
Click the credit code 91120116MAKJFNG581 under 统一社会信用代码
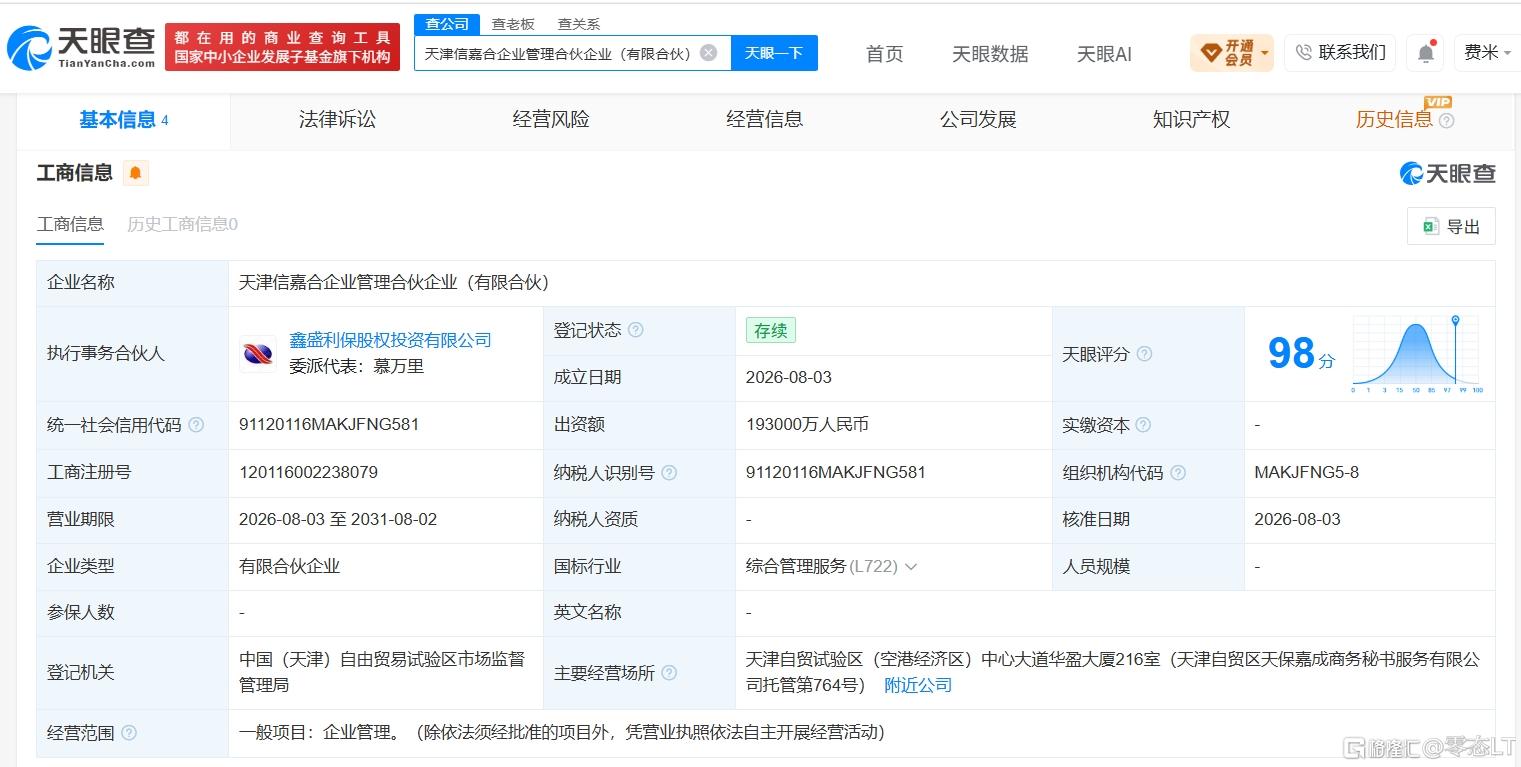[329, 425]
